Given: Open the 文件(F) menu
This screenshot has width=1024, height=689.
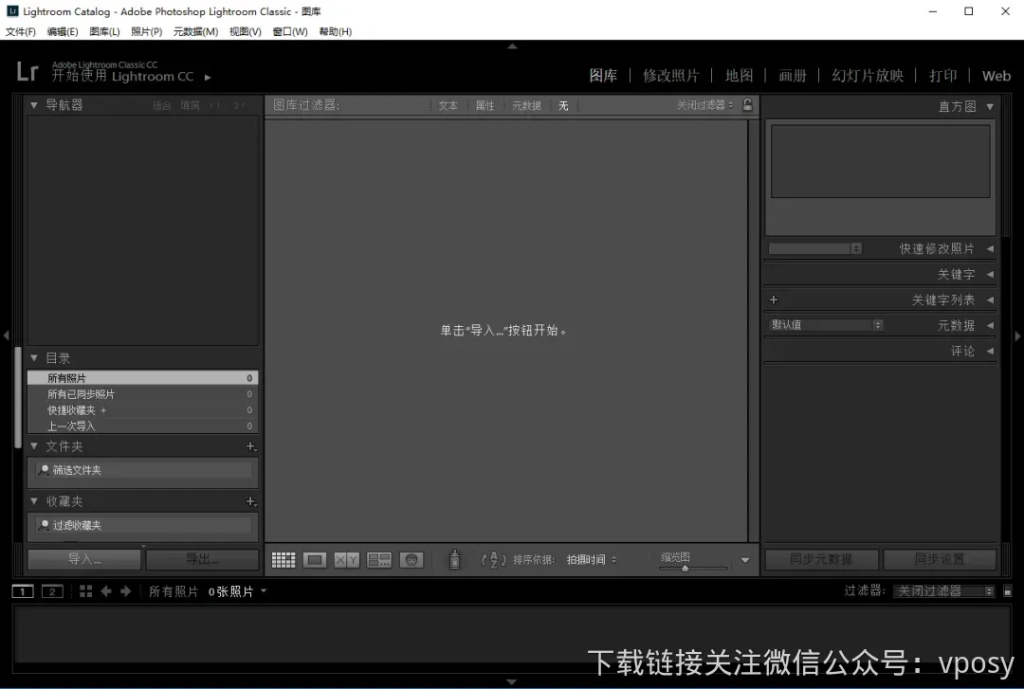Looking at the screenshot, I should click(x=20, y=31).
